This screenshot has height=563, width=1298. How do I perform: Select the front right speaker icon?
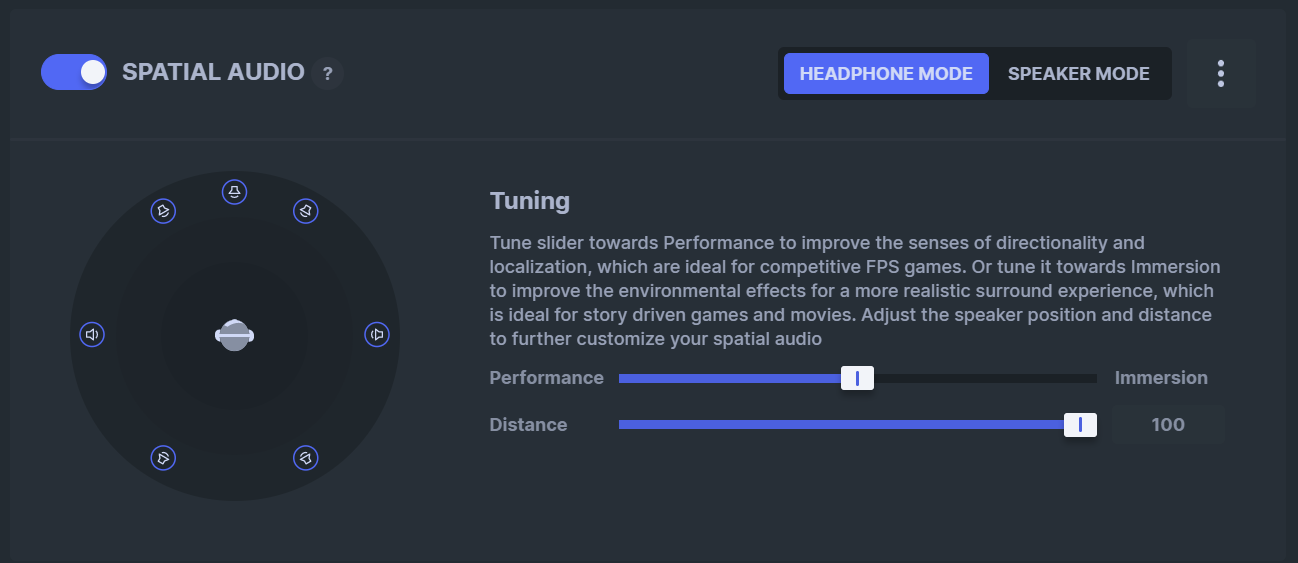(306, 211)
